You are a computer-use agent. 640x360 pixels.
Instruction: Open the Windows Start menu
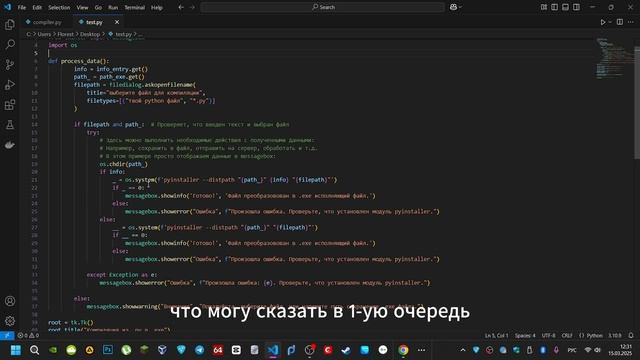tap(16, 350)
